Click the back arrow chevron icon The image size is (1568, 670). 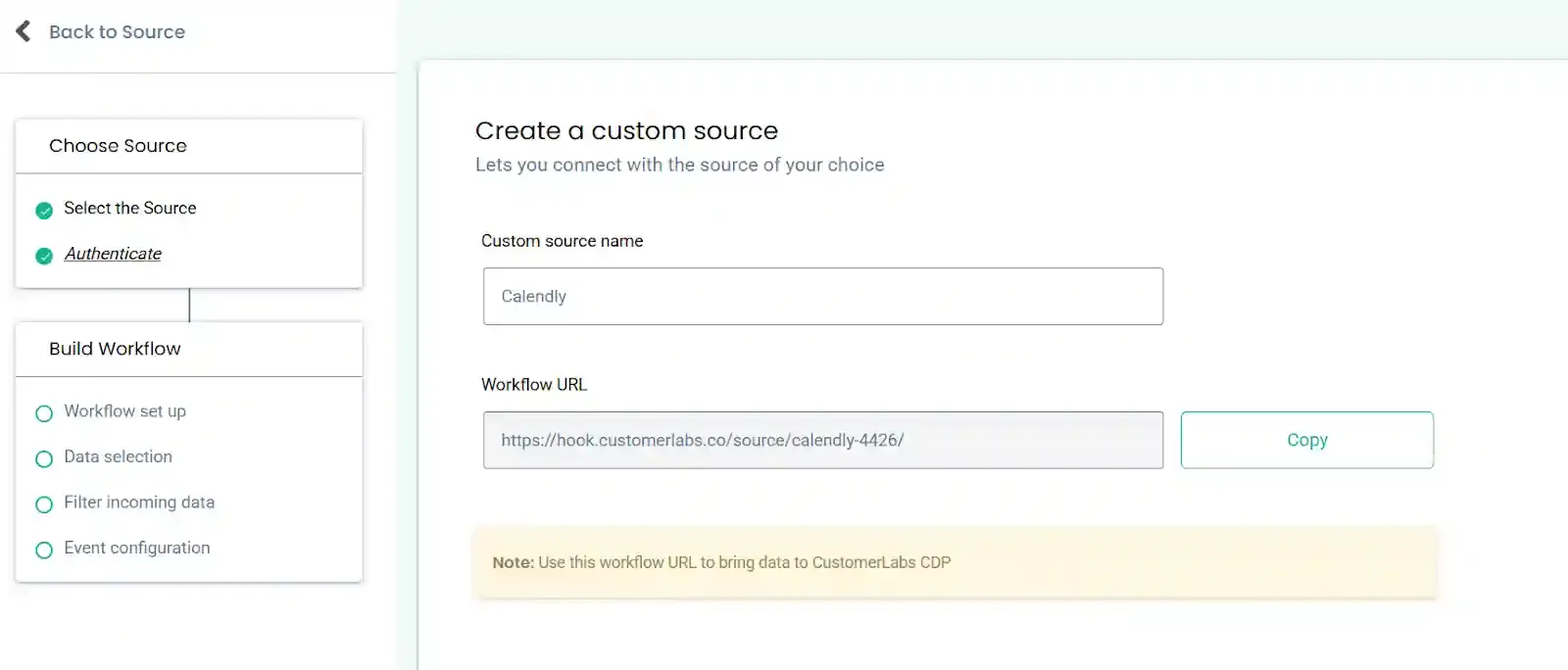pyautogui.click(x=24, y=31)
